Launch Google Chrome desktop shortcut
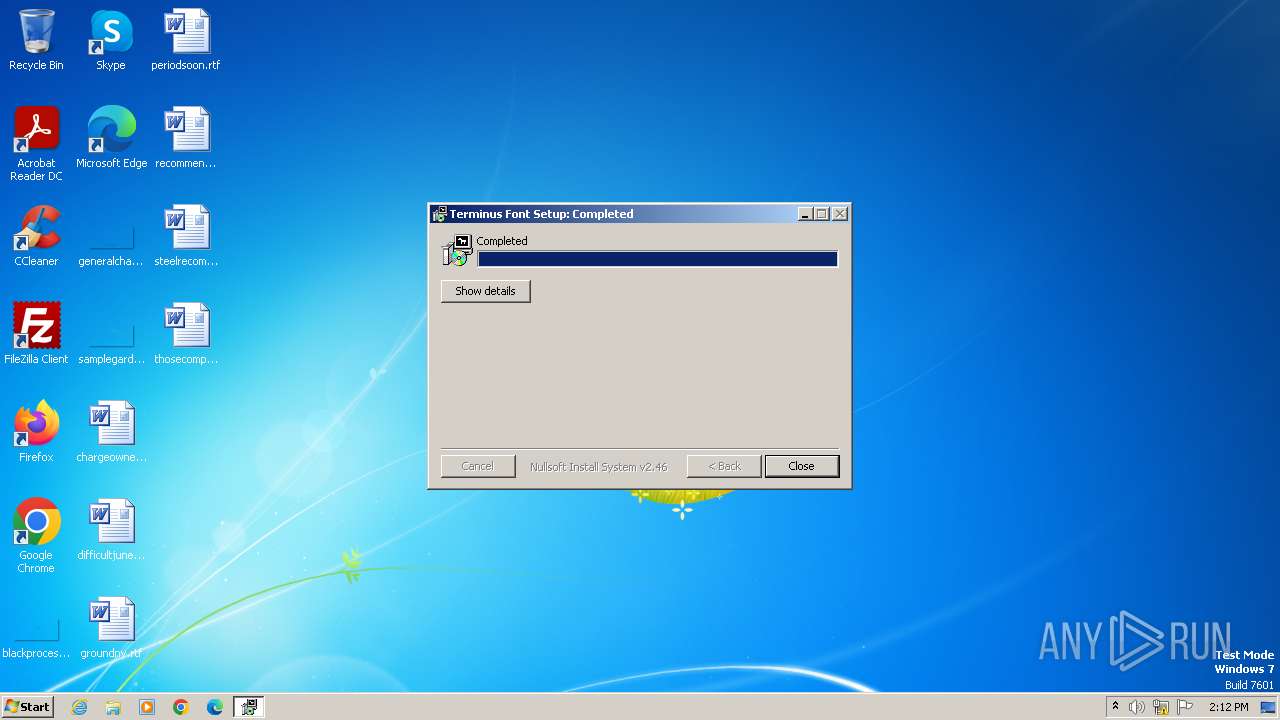Viewport: 1280px width, 720px height. click(x=36, y=536)
